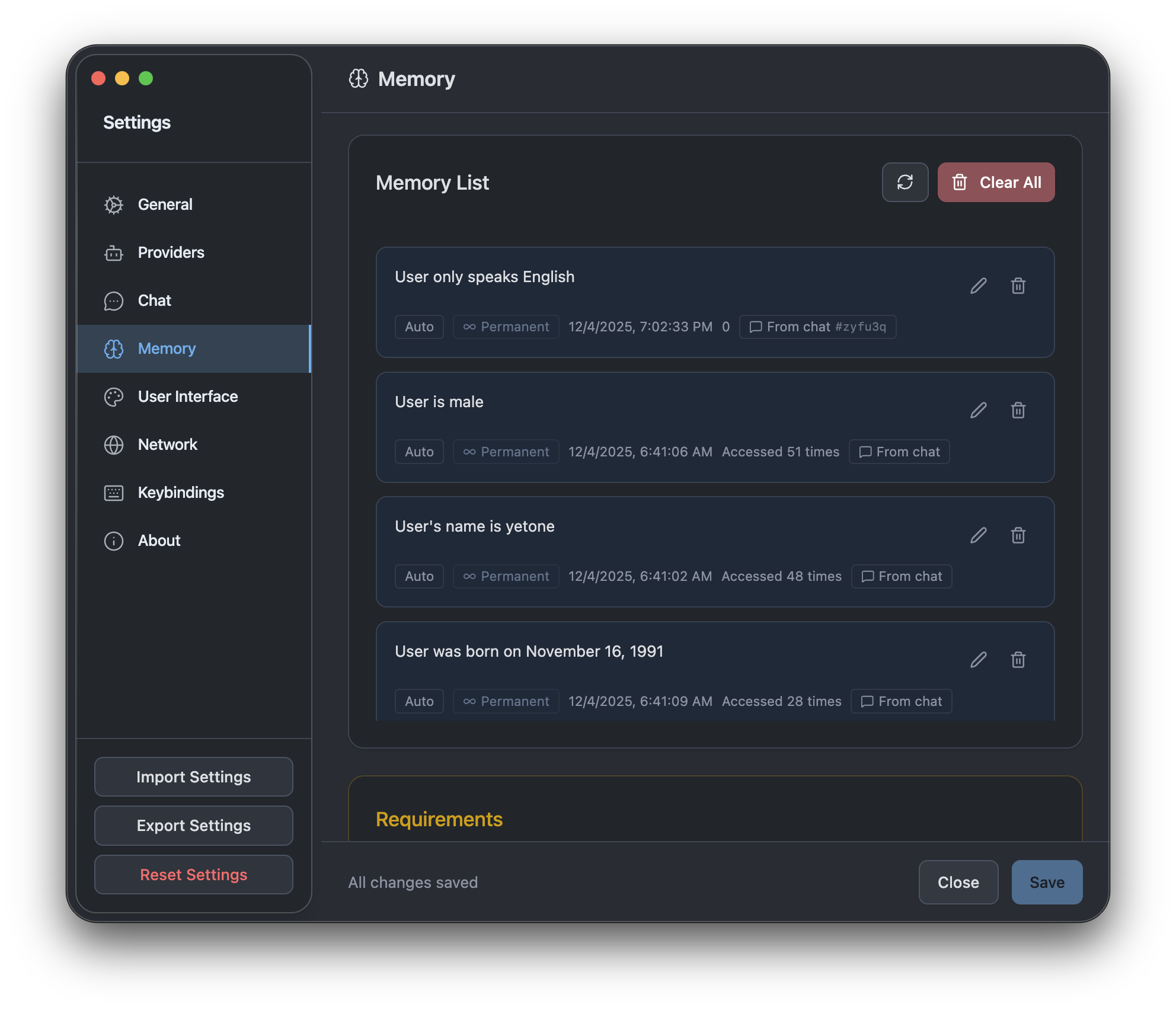This screenshot has width=1176, height=1010.
Task: Click the Import Settings button
Action: 193,776
